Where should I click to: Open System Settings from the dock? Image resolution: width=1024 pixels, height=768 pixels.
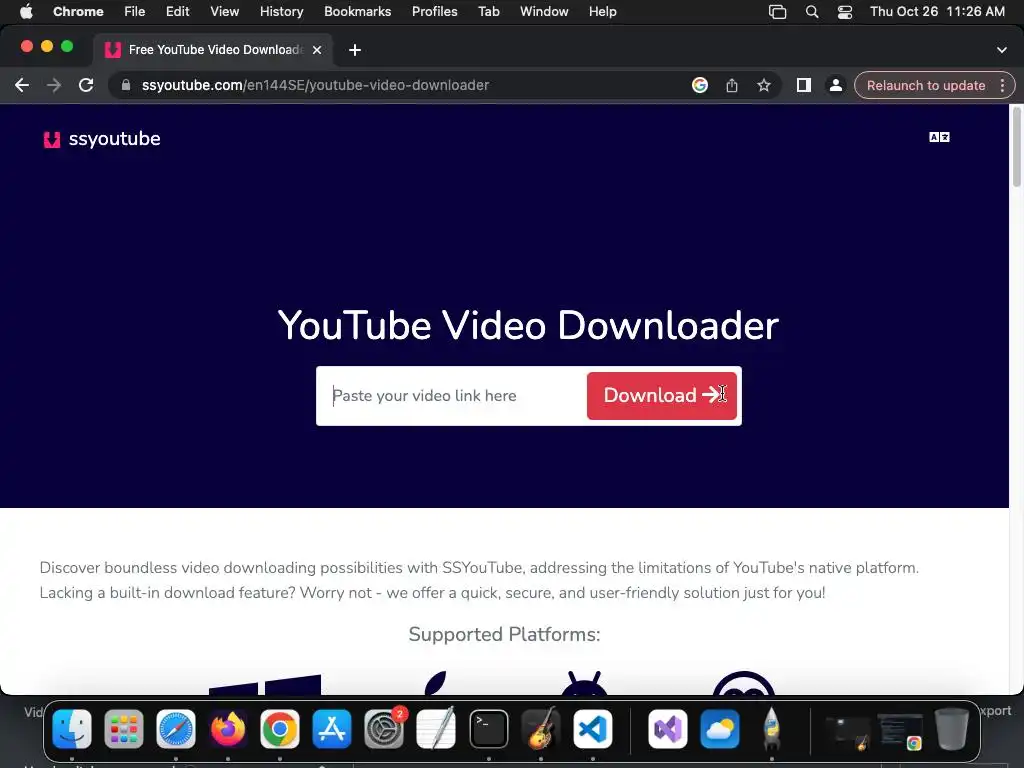[x=384, y=729]
